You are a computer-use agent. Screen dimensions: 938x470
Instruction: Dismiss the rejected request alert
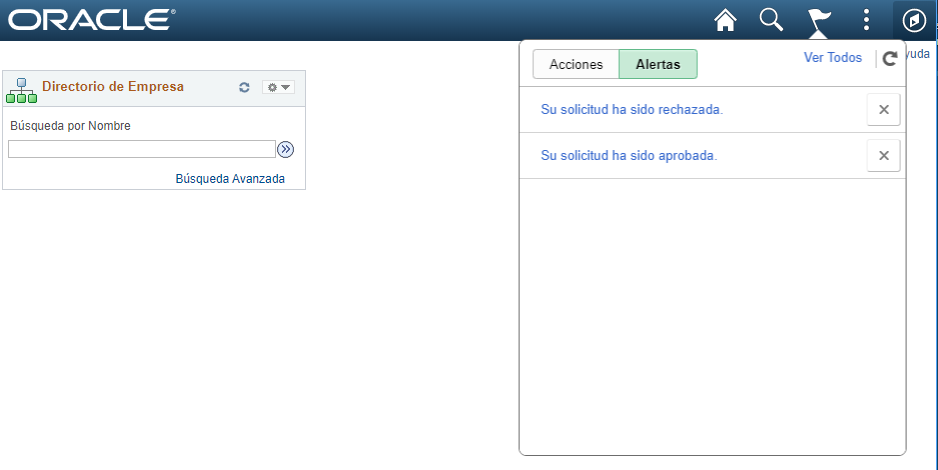(883, 110)
